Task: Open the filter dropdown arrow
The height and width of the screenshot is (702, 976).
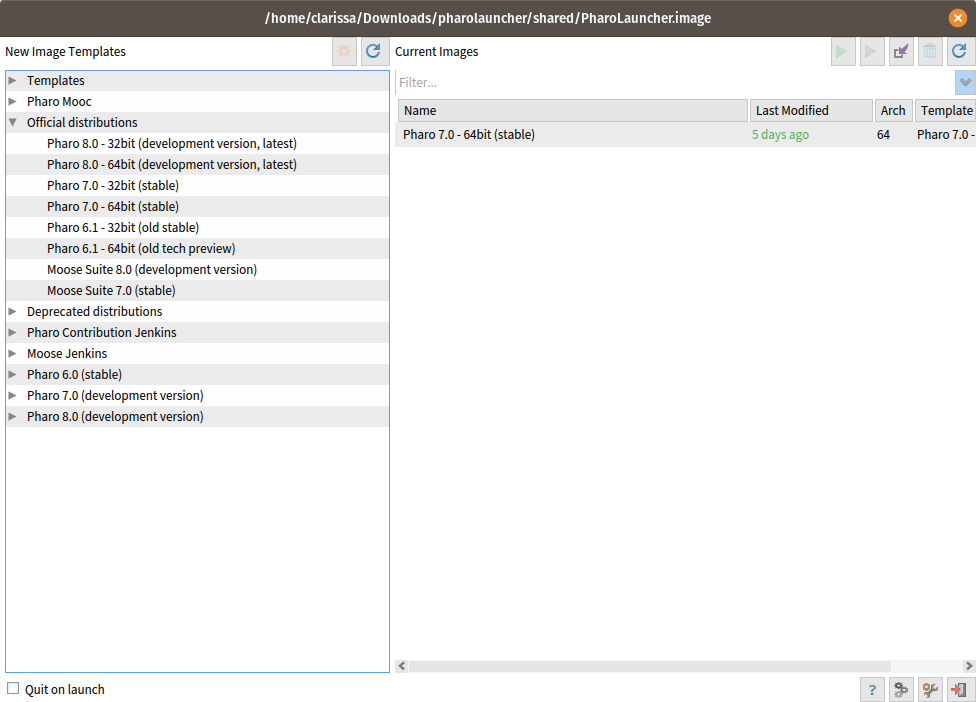Action: click(x=965, y=82)
